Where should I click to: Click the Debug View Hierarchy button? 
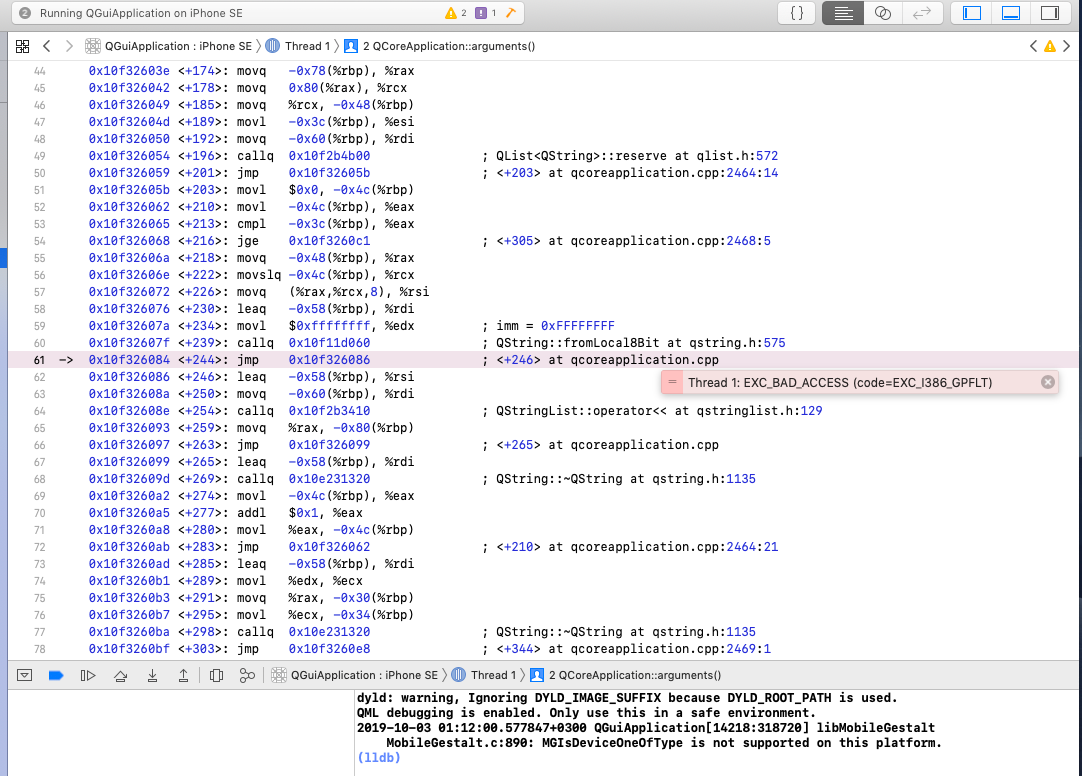click(x=217, y=675)
